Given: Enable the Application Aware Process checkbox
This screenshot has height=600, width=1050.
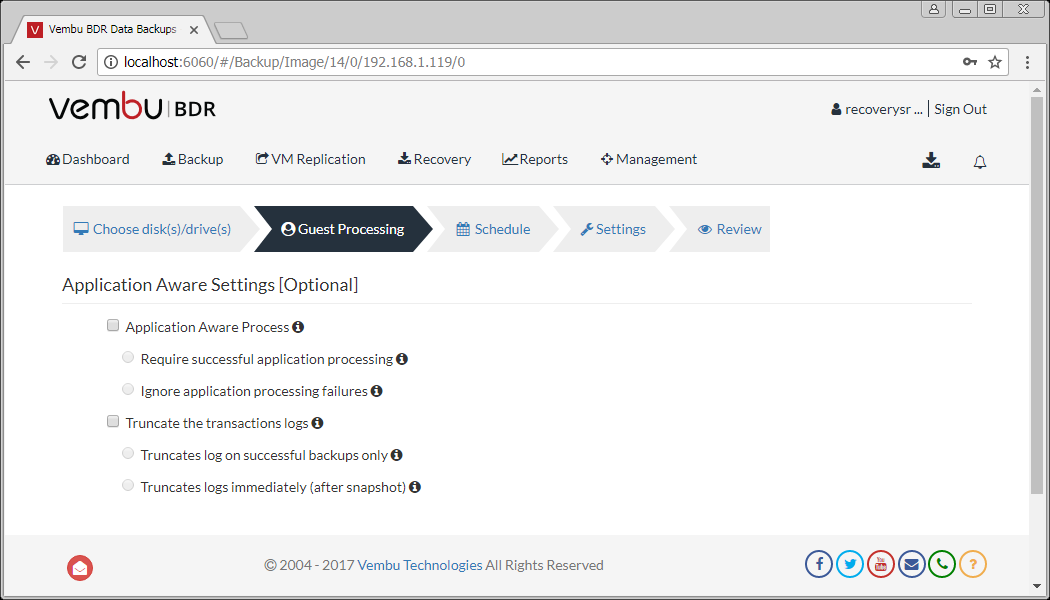Looking at the screenshot, I should (113, 326).
